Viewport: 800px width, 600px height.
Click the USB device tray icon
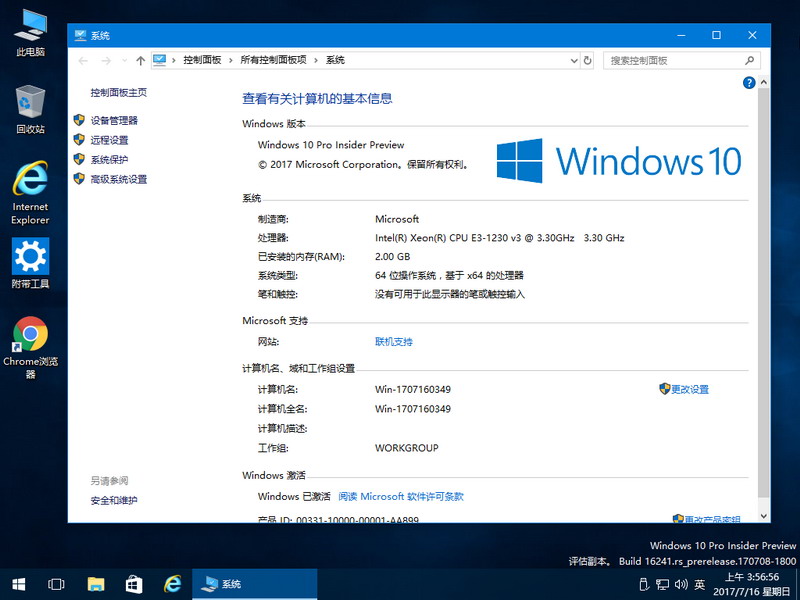pyautogui.click(x=644, y=584)
